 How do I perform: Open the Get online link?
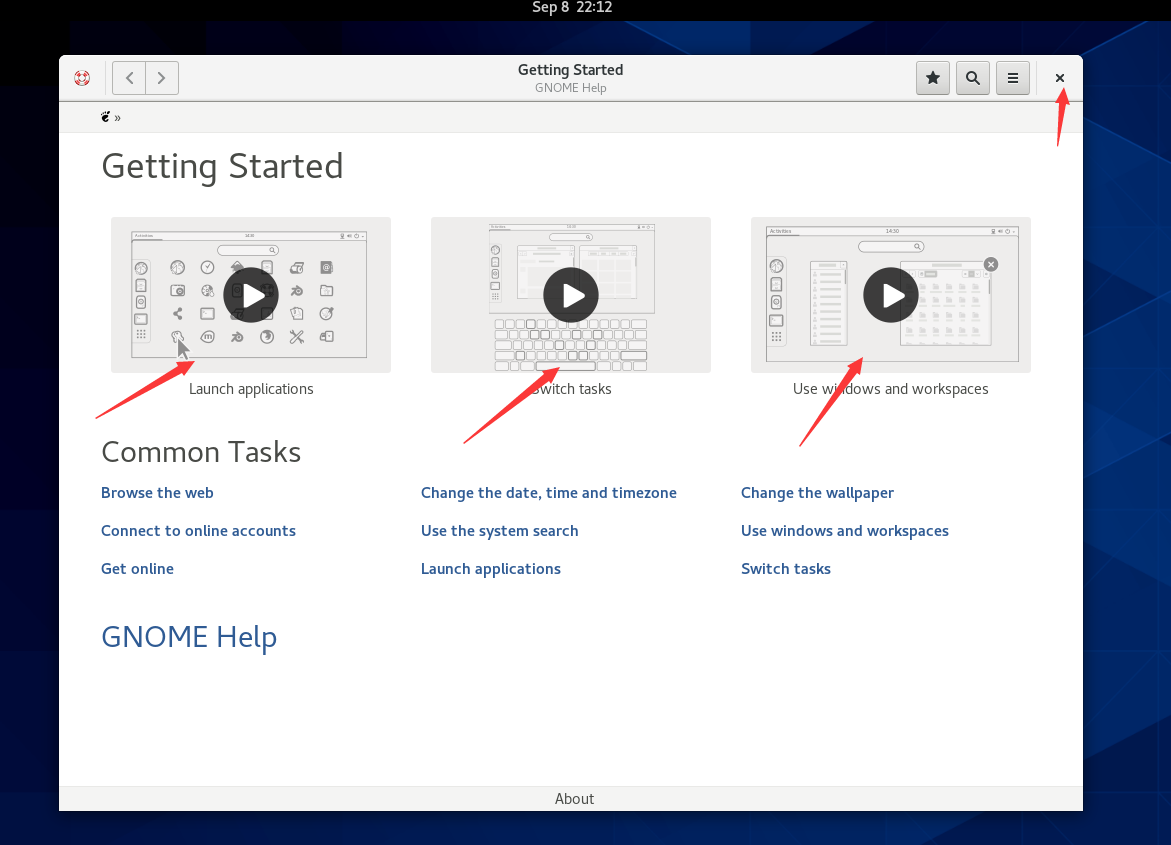point(137,569)
